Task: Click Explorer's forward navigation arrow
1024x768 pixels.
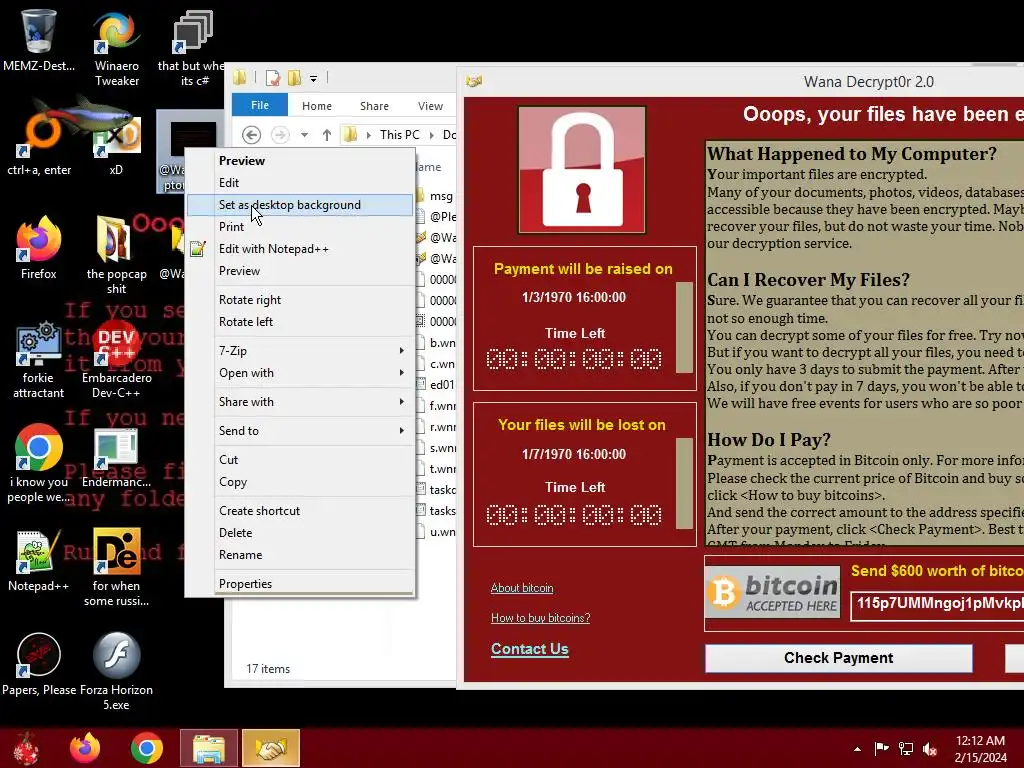Action: [x=280, y=135]
